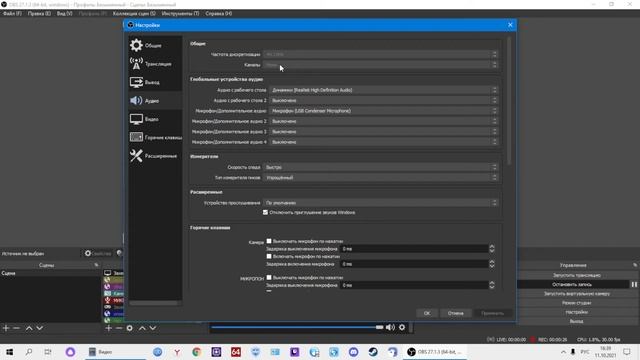Toggle Отключить приглушение звуков Windows checkbox
Screen dimensions: 640x360
pyautogui.click(x=265, y=212)
